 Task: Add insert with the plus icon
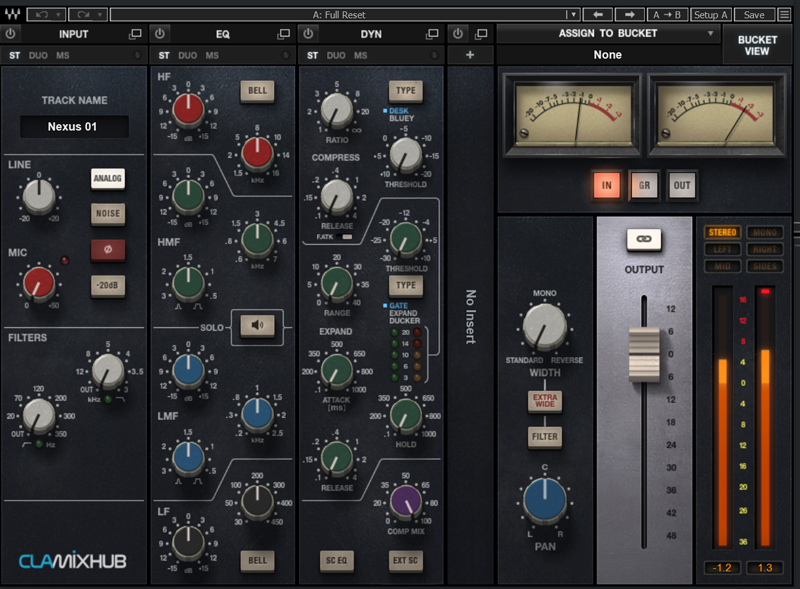[x=470, y=55]
